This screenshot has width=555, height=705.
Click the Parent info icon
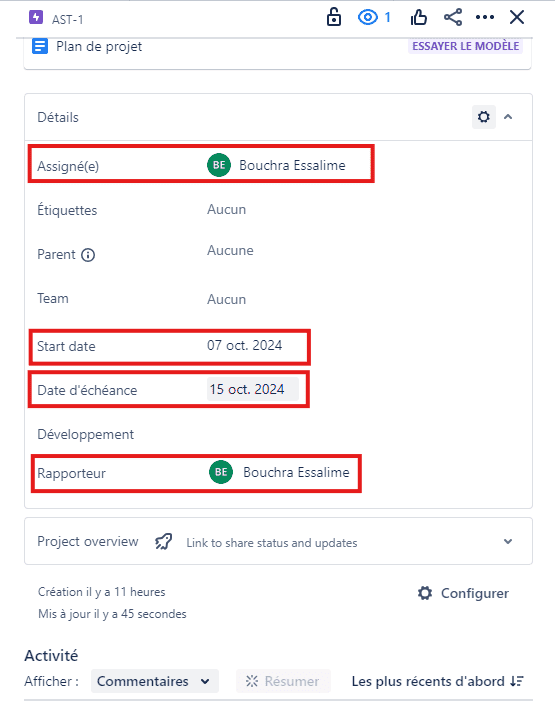(88, 255)
